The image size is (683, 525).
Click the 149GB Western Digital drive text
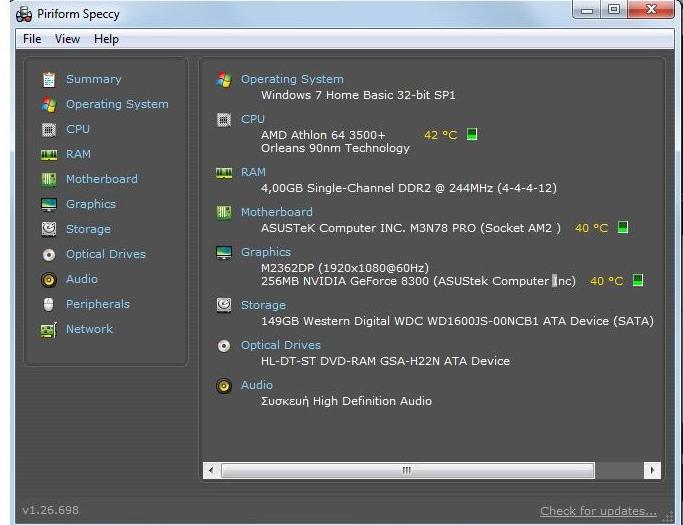tap(457, 321)
